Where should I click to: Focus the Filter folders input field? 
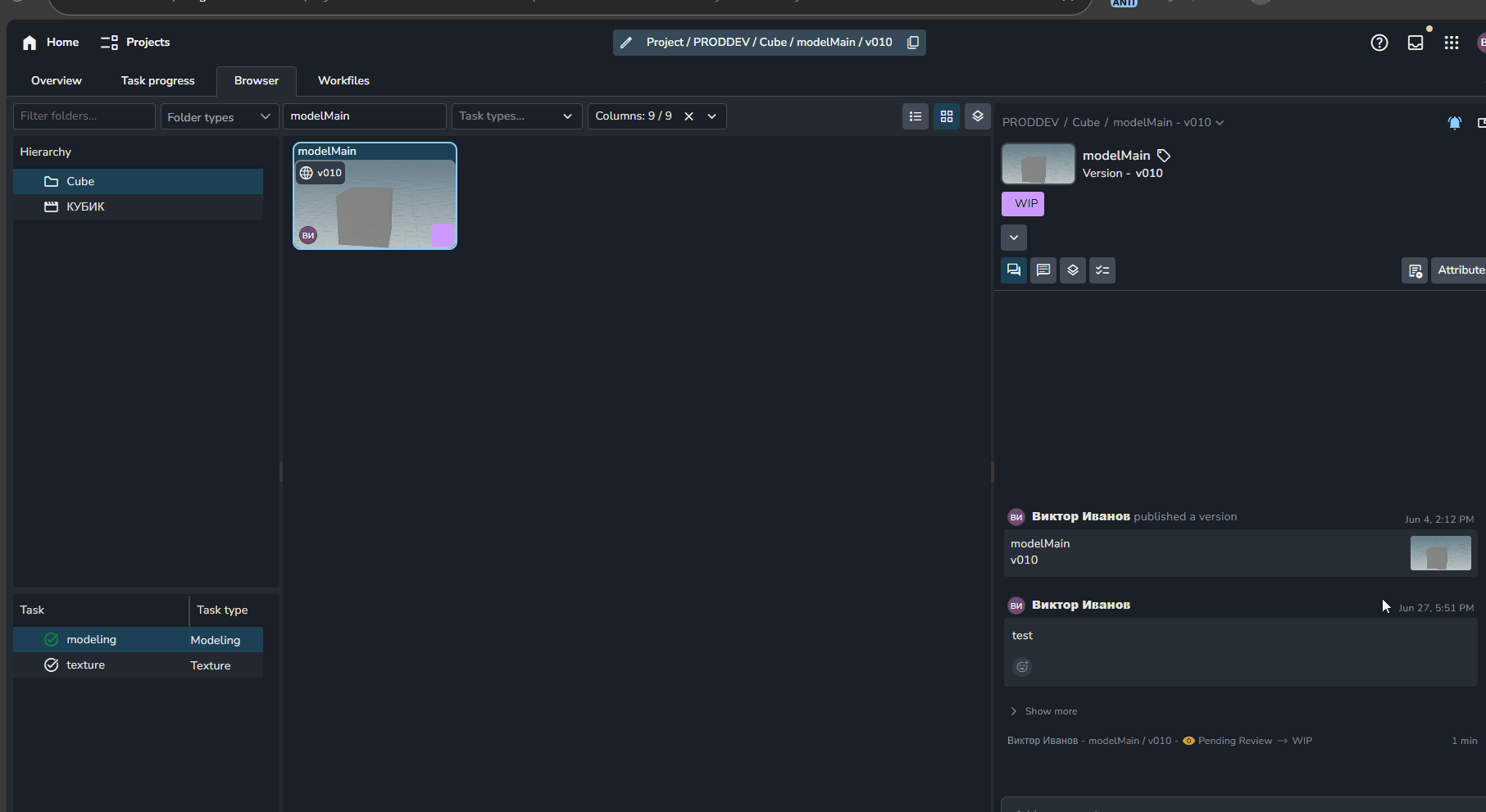tap(84, 116)
